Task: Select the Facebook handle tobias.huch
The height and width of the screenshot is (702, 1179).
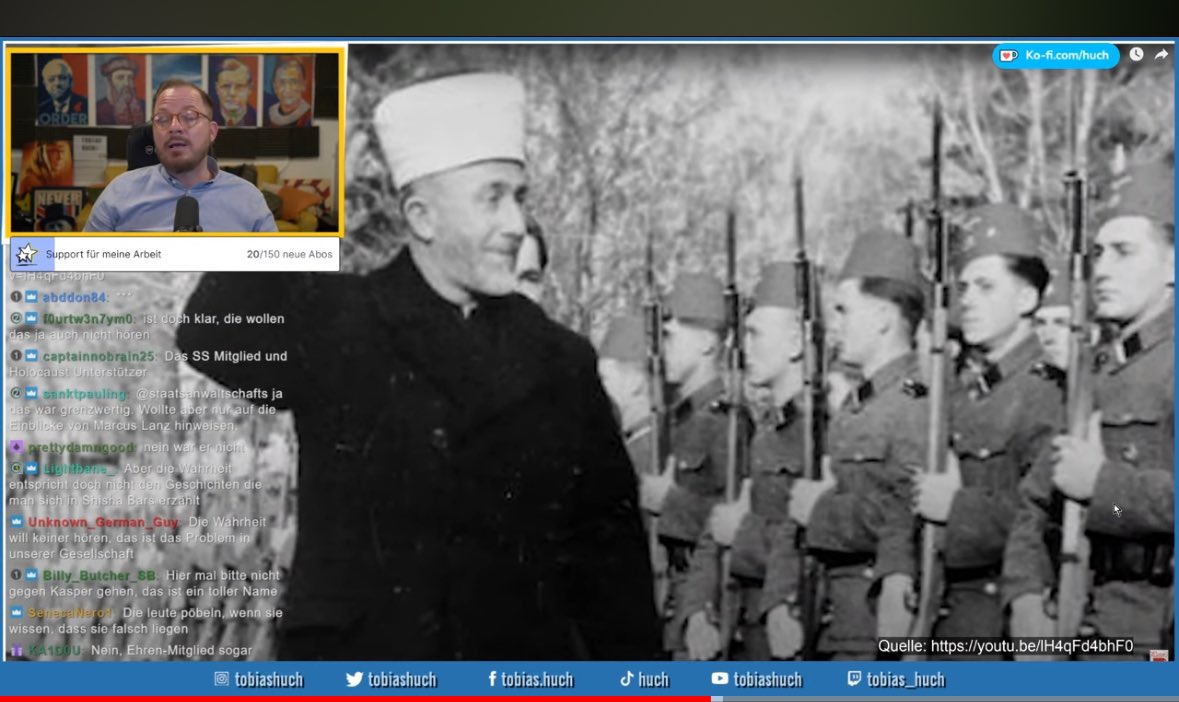Action: [537, 679]
